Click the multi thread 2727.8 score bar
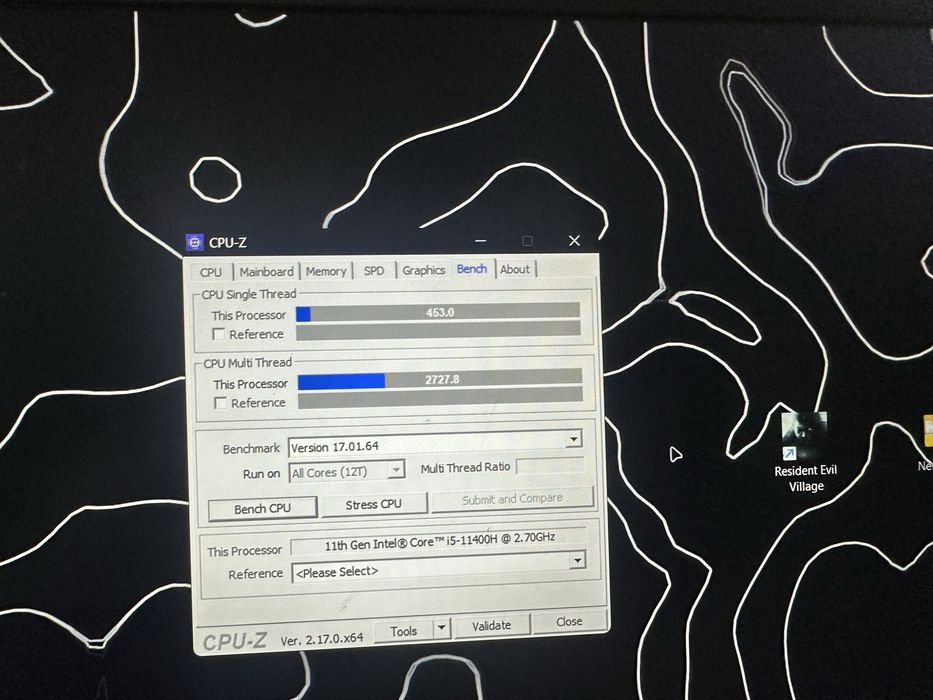This screenshot has height=700, width=933. 440,380
